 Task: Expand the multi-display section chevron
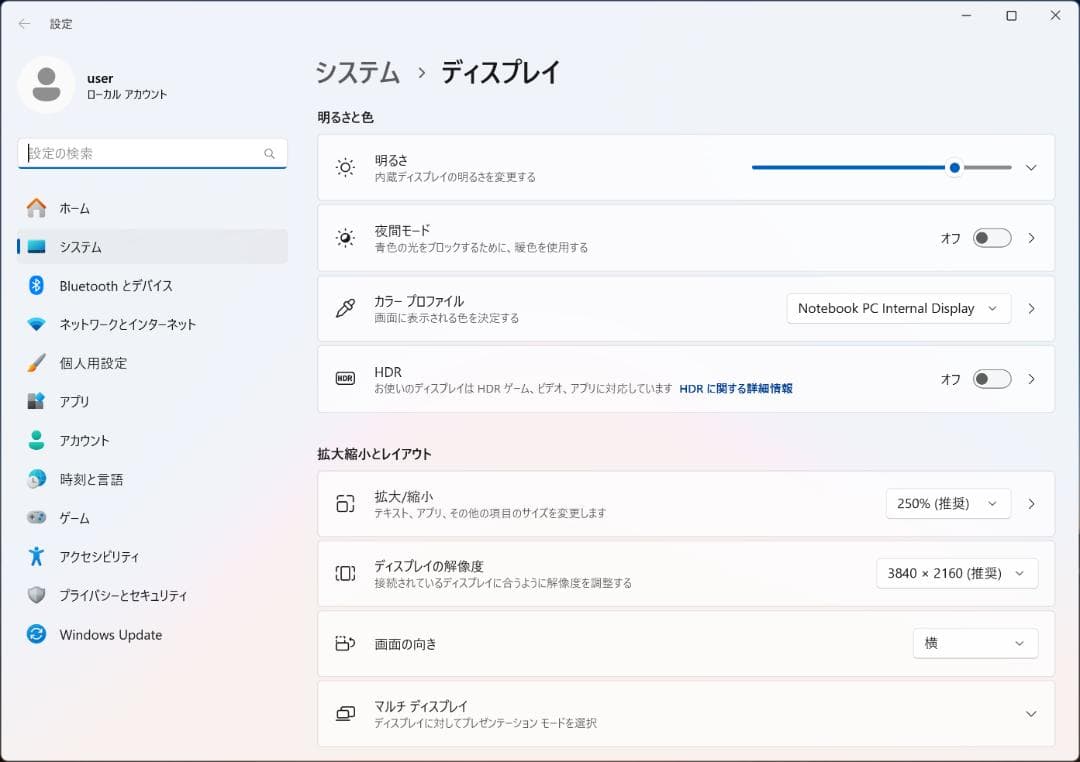click(x=1031, y=713)
